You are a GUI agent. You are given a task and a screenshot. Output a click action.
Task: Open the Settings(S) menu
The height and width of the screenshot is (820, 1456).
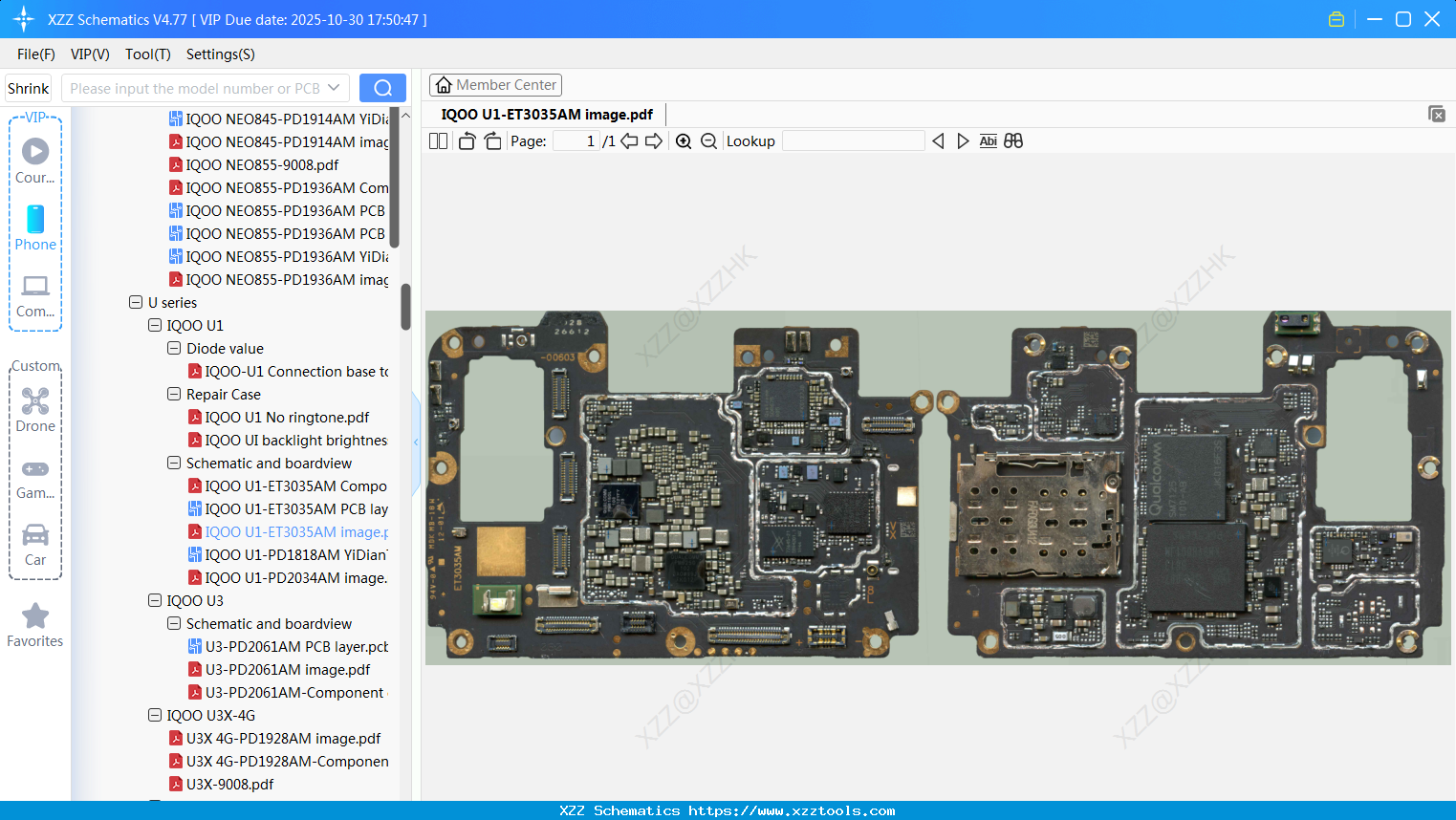pyautogui.click(x=220, y=54)
